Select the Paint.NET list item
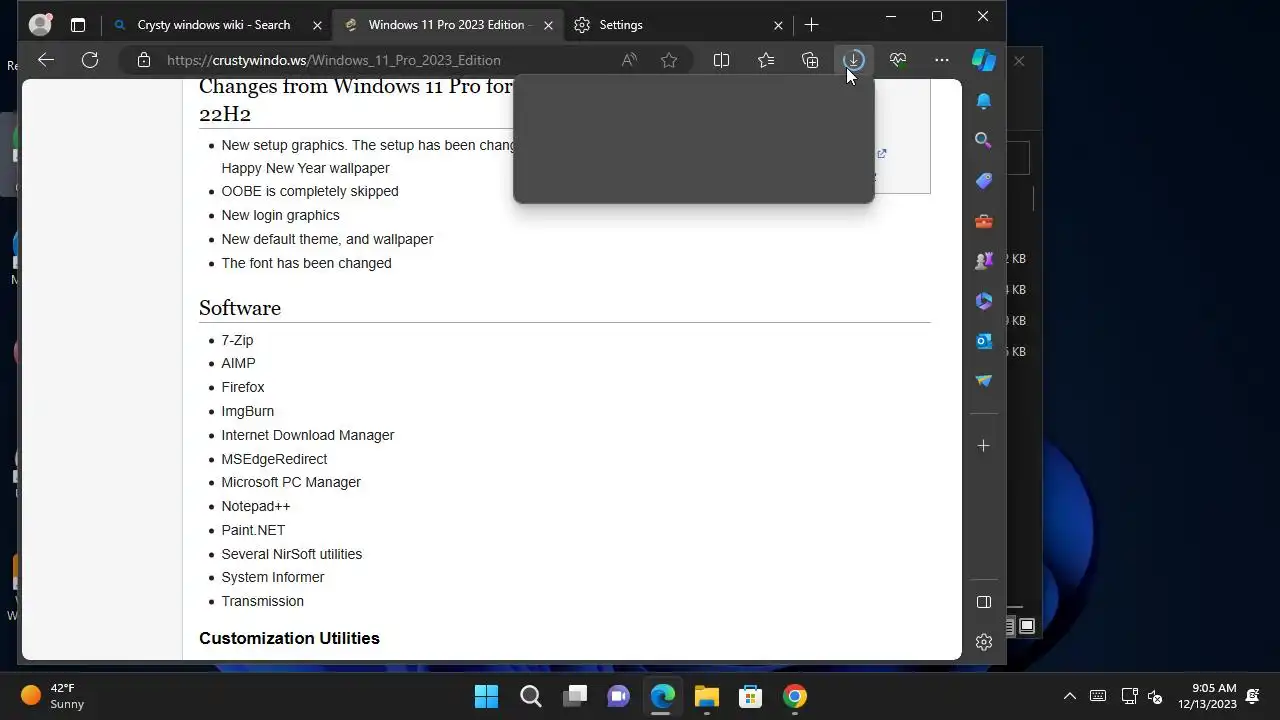 click(x=253, y=530)
